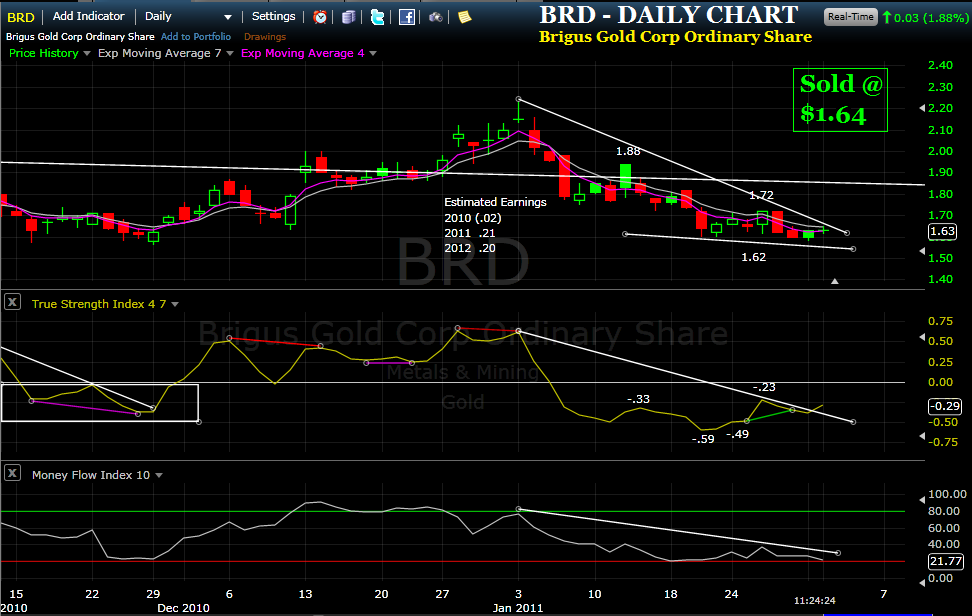The image size is (972, 616).
Task: Select the True Strength Index 4 7 label
Action: point(99,304)
